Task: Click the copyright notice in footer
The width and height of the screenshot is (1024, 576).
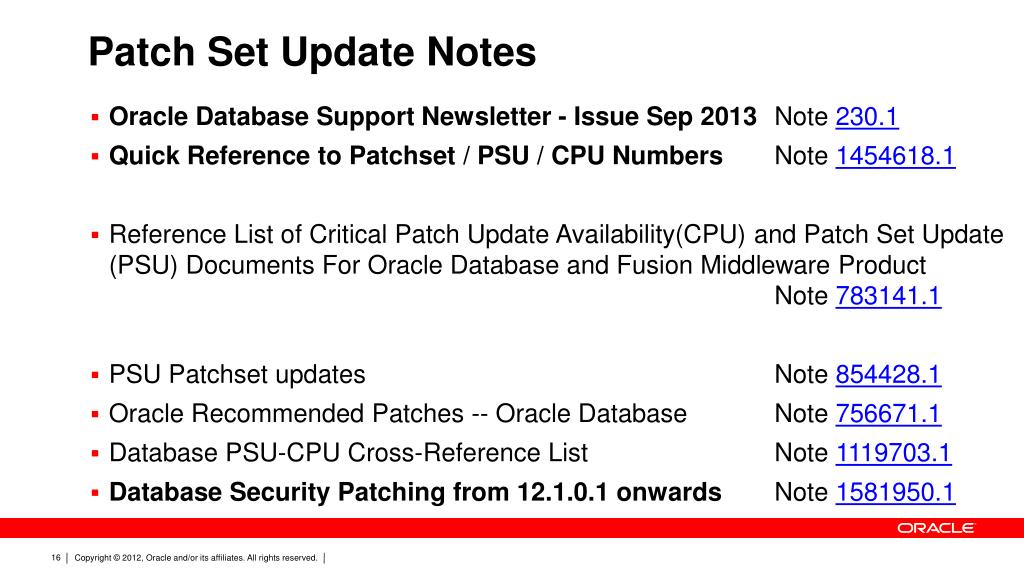Action: 195,558
